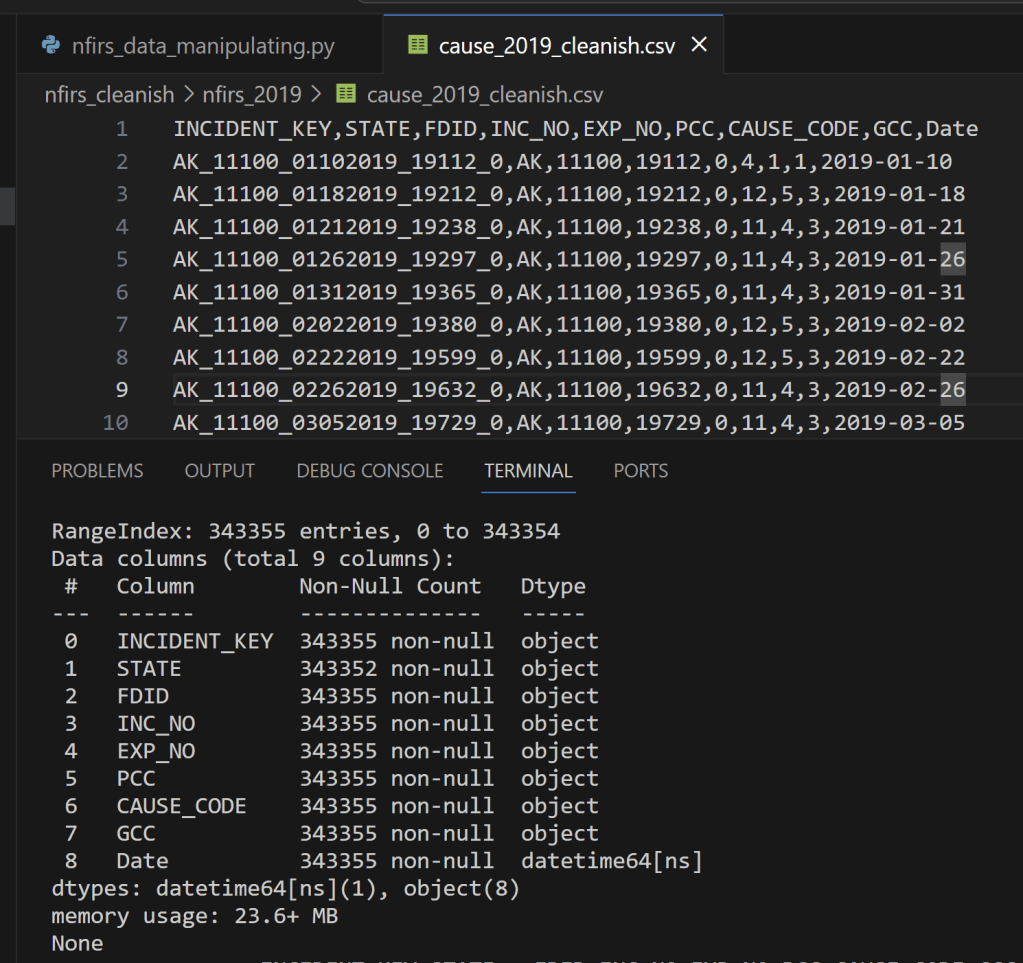Select the cause_2019_cleanish.csv editor tab
This screenshot has width=1023, height=963.
[556, 46]
